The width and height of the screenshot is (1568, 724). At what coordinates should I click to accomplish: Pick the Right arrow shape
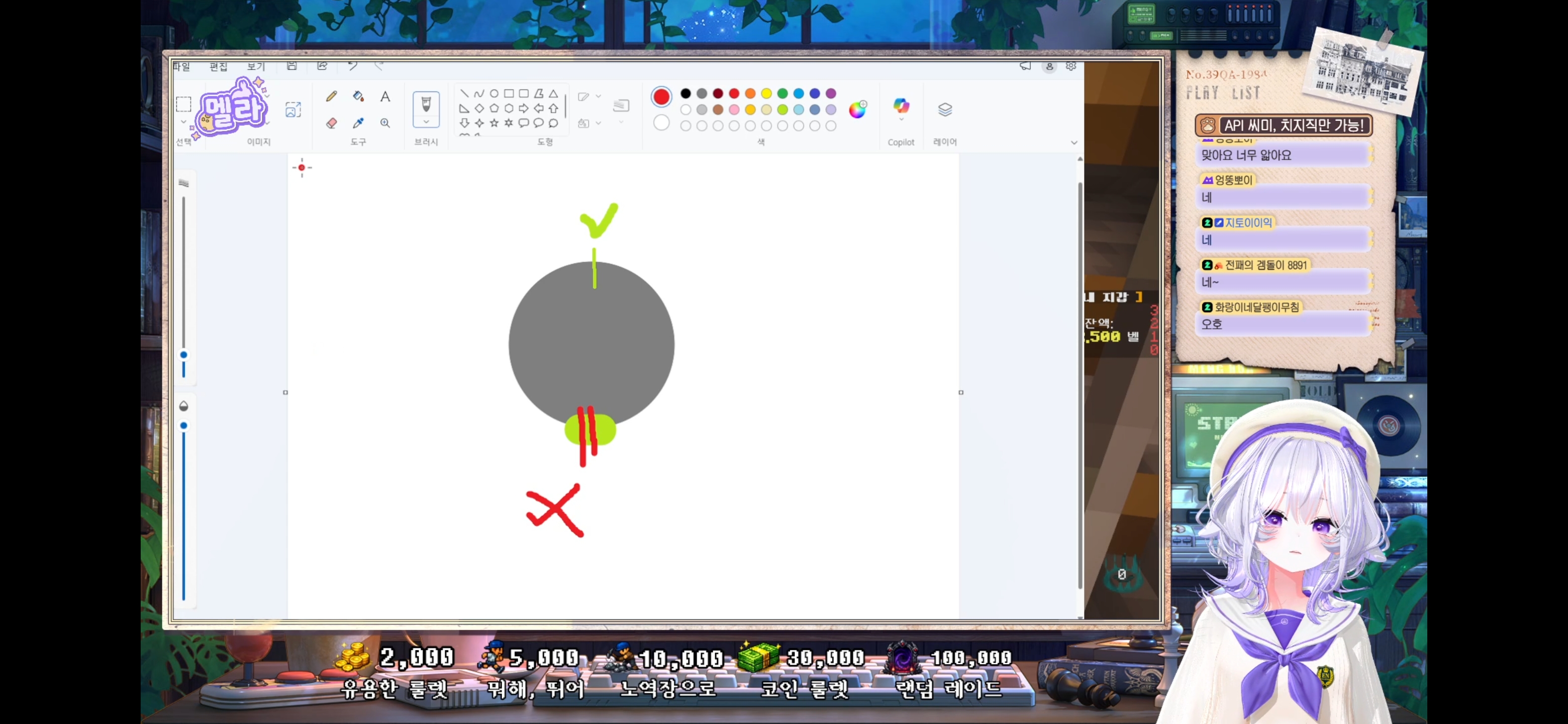[524, 109]
